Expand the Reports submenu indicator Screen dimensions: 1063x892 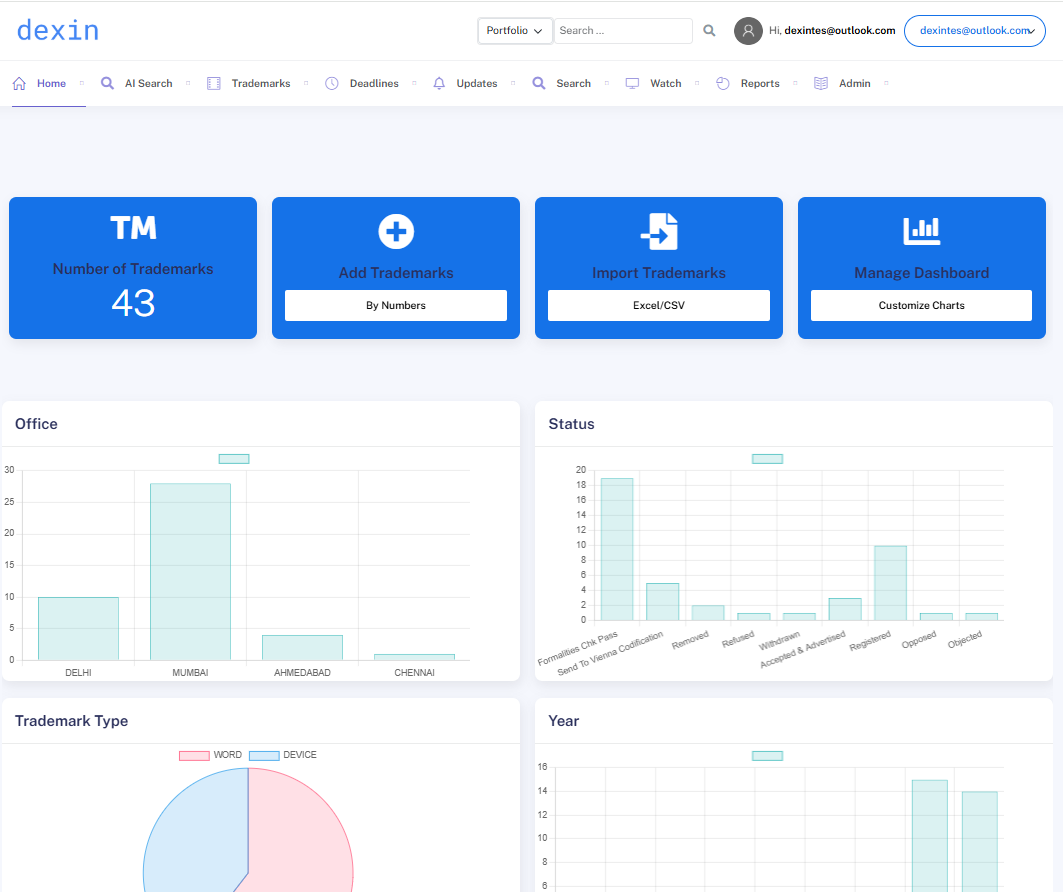[795, 83]
